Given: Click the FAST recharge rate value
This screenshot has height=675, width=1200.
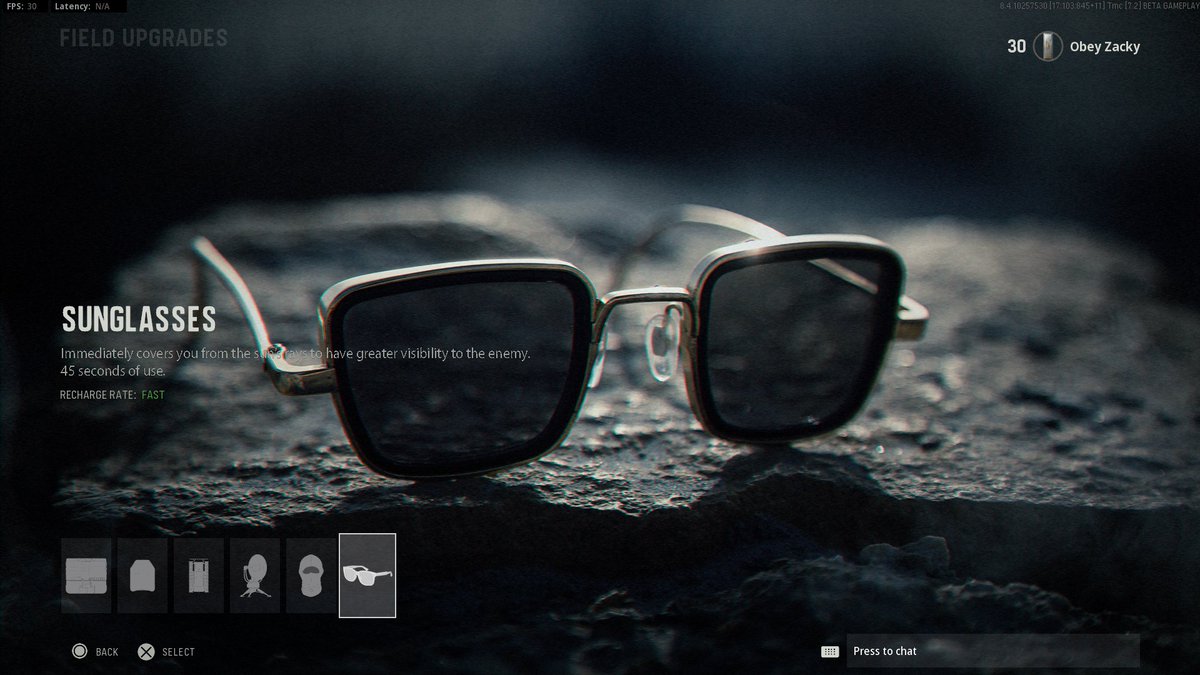Looking at the screenshot, I should (153, 395).
